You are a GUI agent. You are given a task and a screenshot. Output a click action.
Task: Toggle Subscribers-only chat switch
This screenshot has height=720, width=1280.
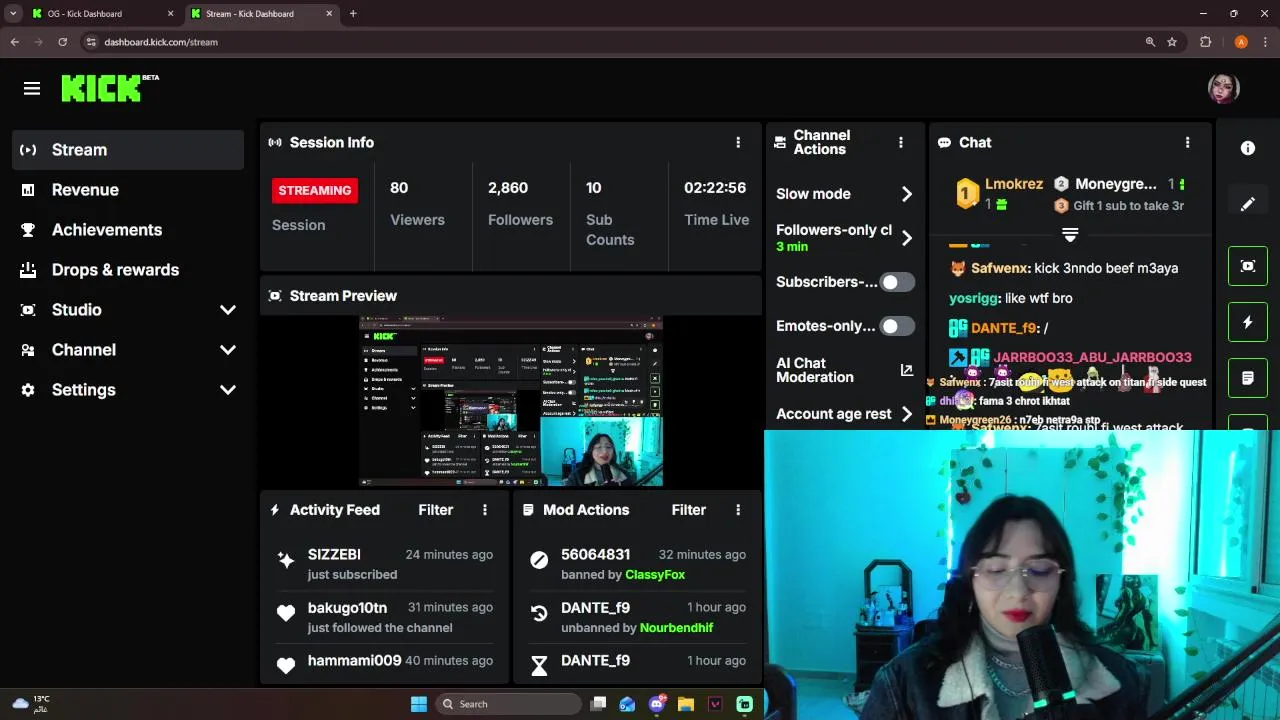tap(897, 282)
